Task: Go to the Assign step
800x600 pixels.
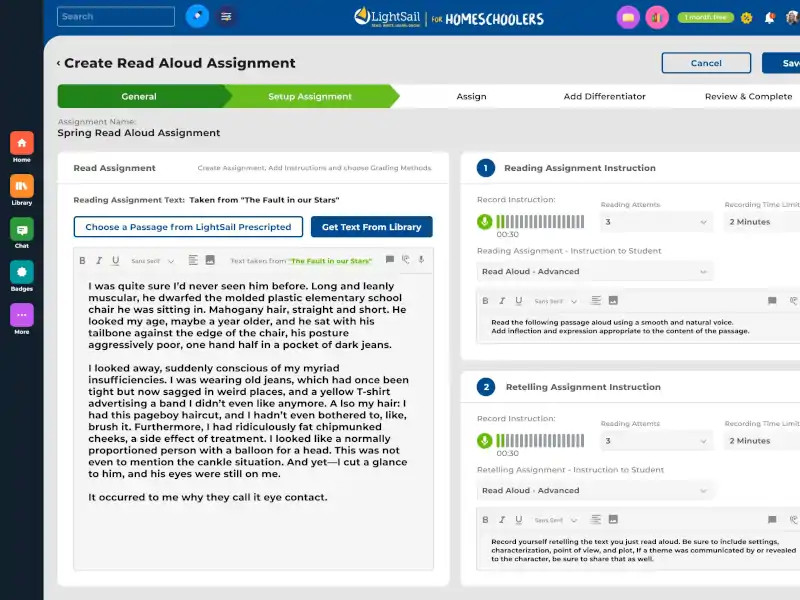Action: [x=471, y=97]
